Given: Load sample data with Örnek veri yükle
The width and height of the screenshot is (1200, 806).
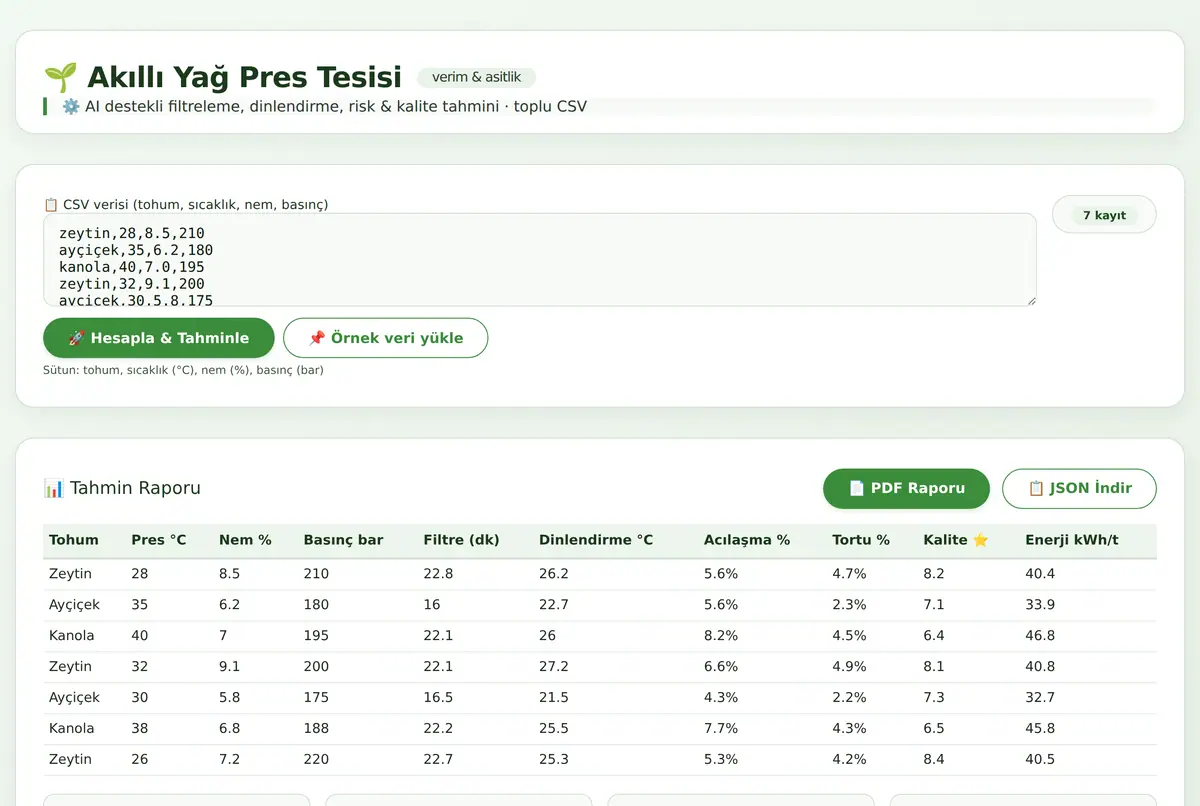Looking at the screenshot, I should [x=386, y=338].
